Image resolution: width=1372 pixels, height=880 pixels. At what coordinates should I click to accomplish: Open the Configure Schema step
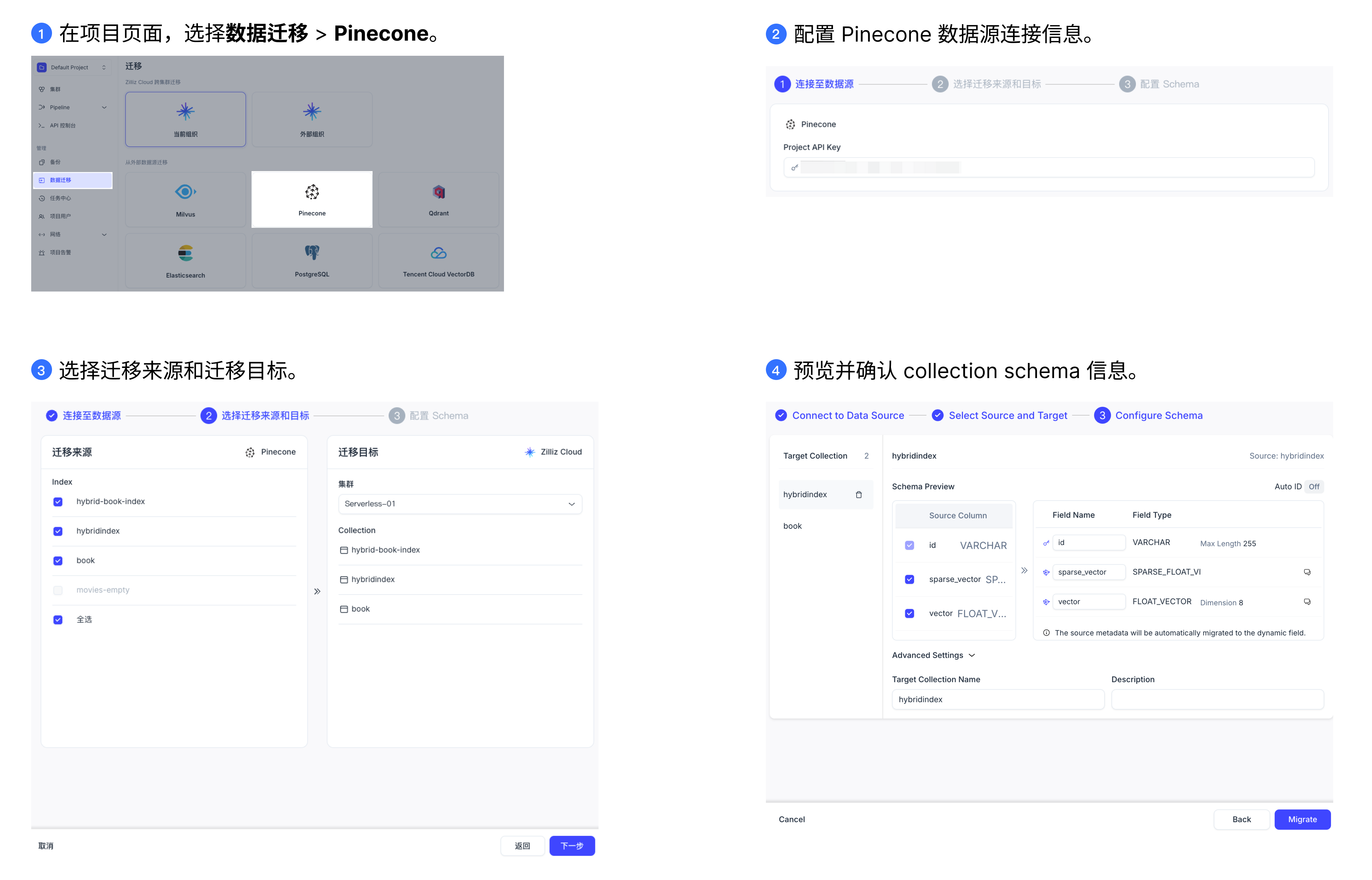(1149, 416)
